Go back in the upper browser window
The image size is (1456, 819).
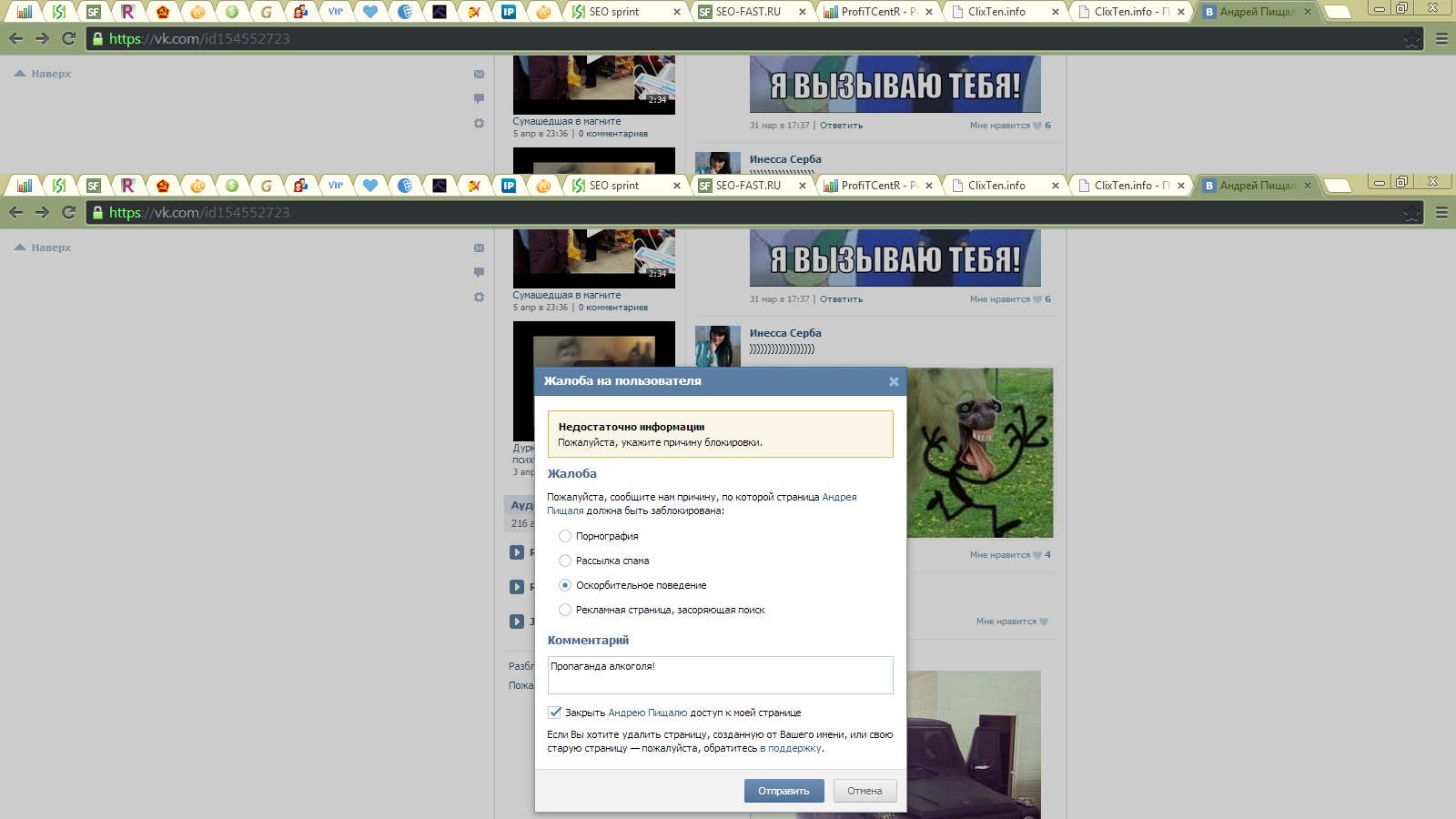(15, 38)
